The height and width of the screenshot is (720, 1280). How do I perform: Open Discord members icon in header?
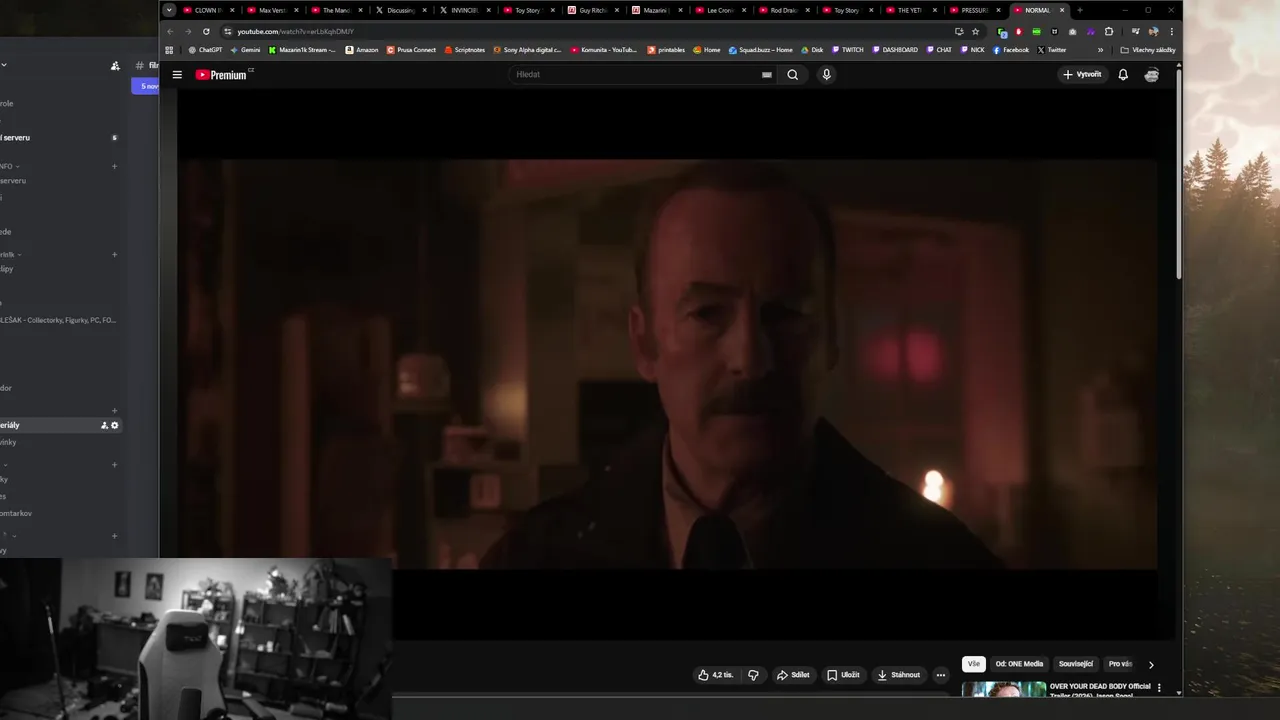115,66
